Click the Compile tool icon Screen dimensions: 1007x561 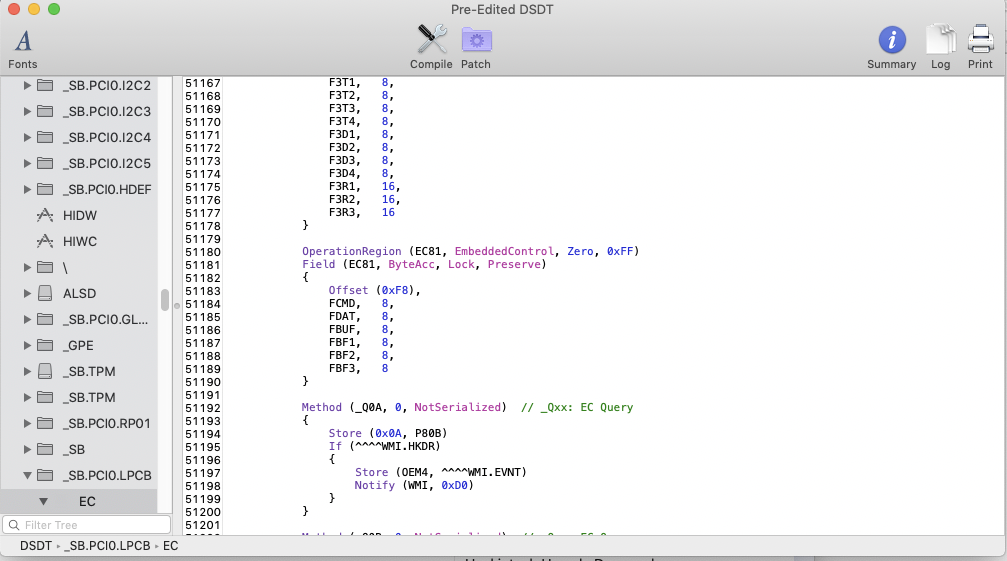pos(431,47)
